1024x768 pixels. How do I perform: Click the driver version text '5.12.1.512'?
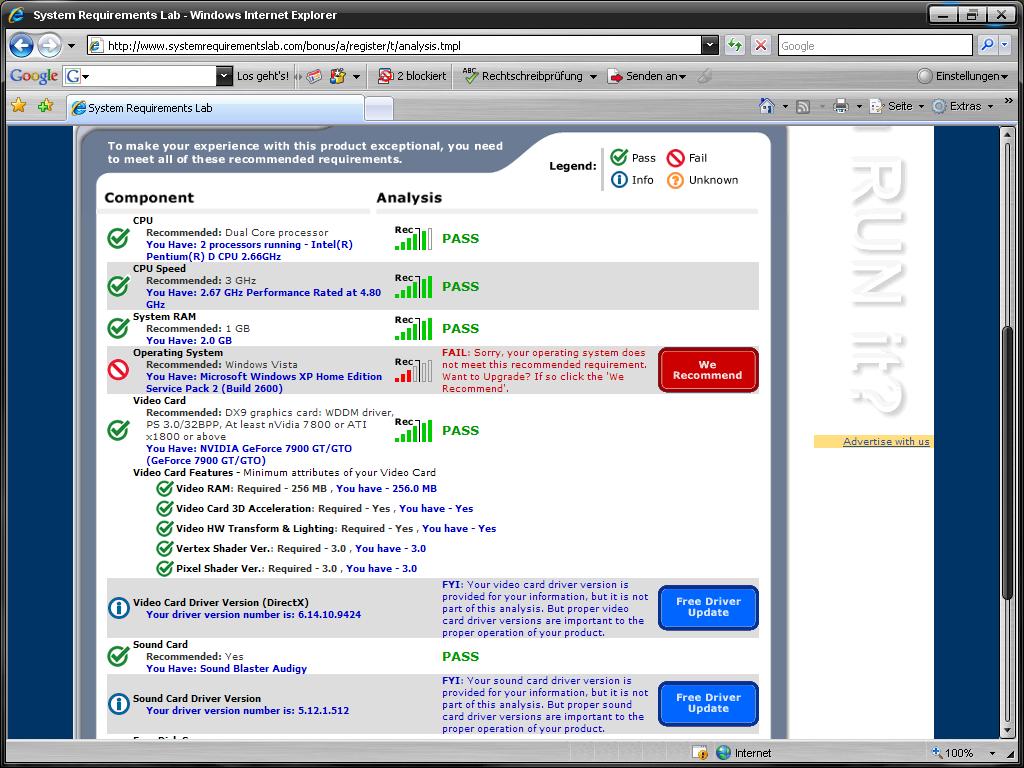(321, 711)
